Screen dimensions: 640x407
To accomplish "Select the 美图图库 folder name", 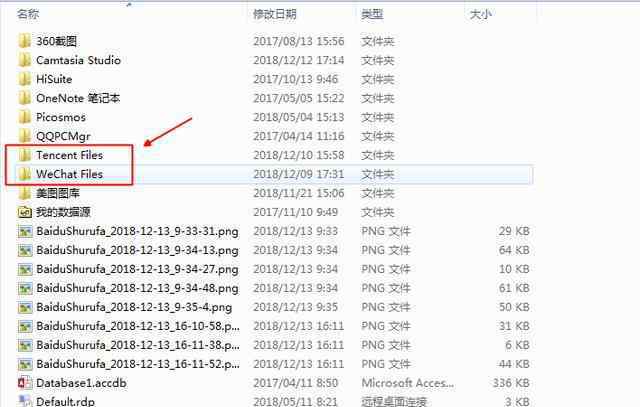I will click(x=58, y=193).
